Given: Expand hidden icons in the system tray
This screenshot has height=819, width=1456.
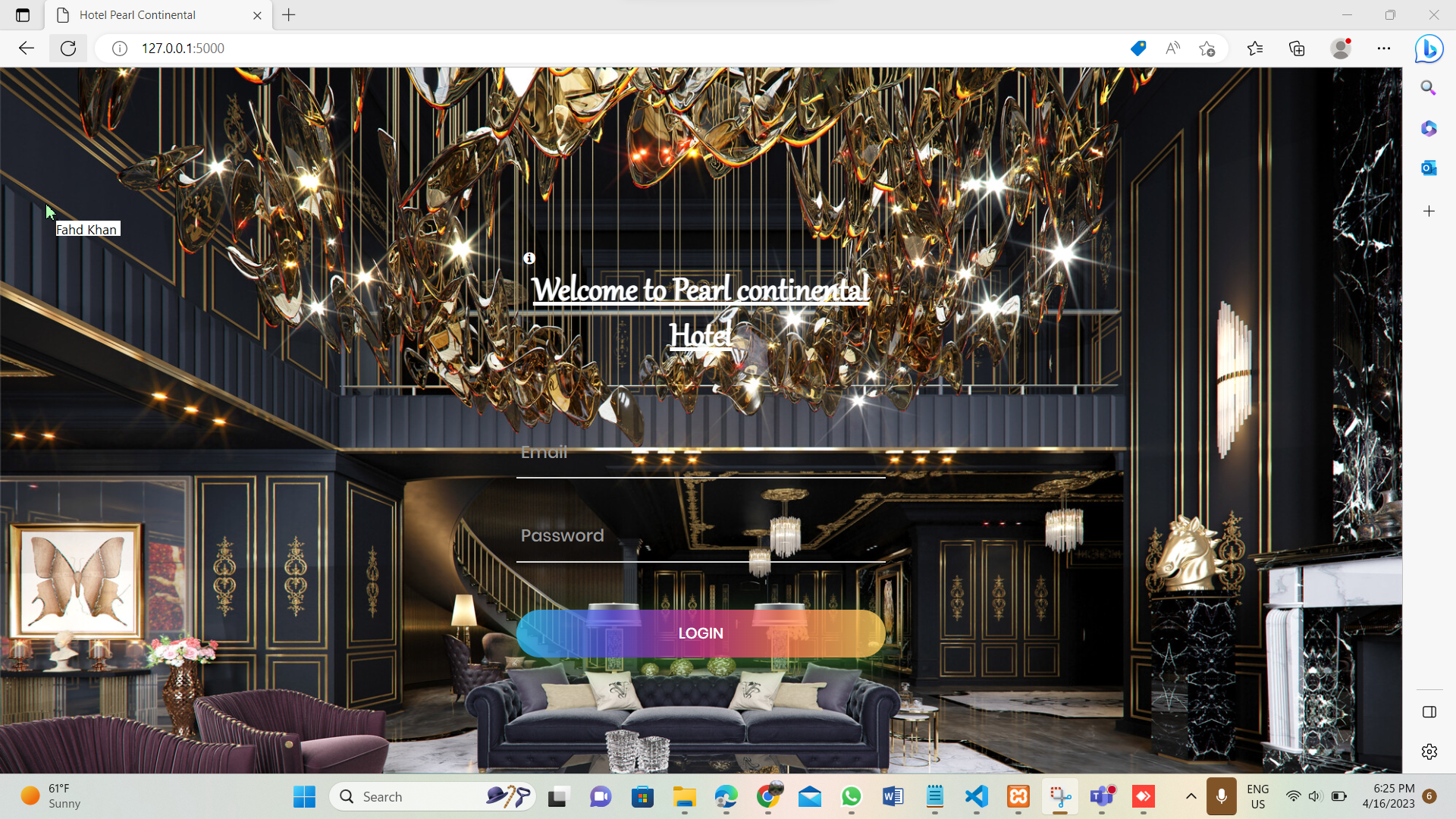Looking at the screenshot, I should [x=1190, y=796].
